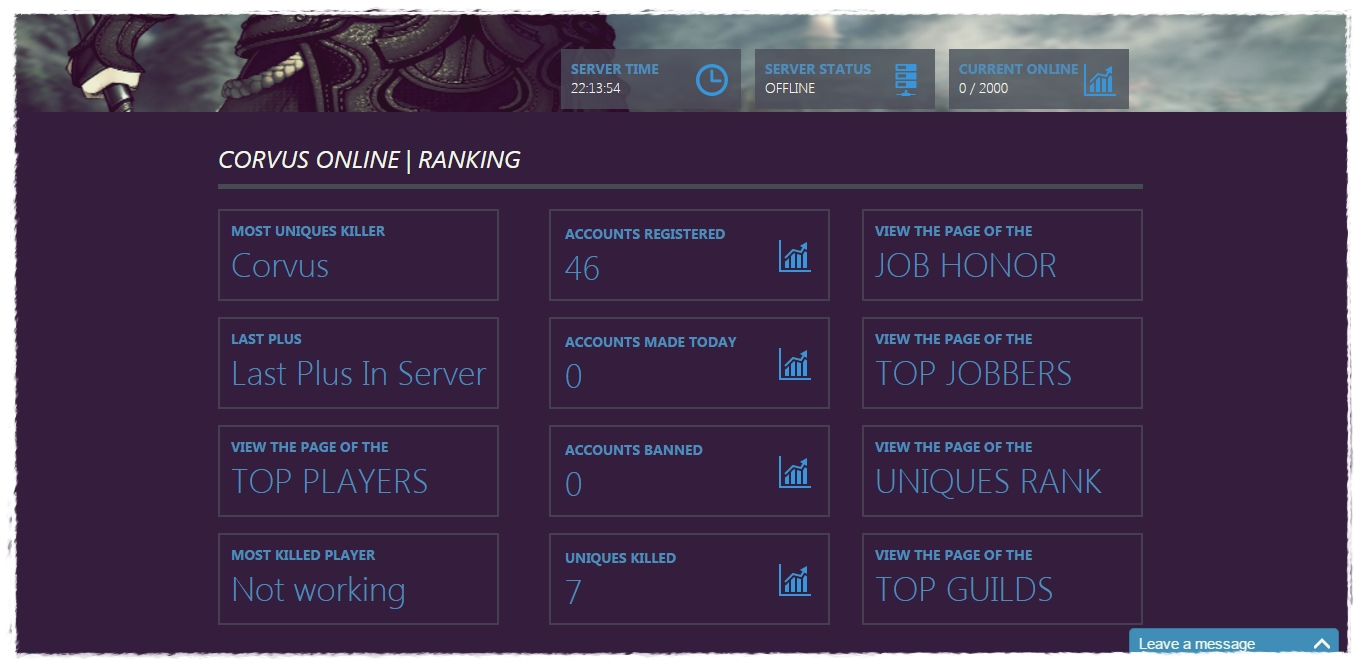Screen dimensions: 1363x668
Task: Click the SERVER STATUS label
Action: coord(818,69)
